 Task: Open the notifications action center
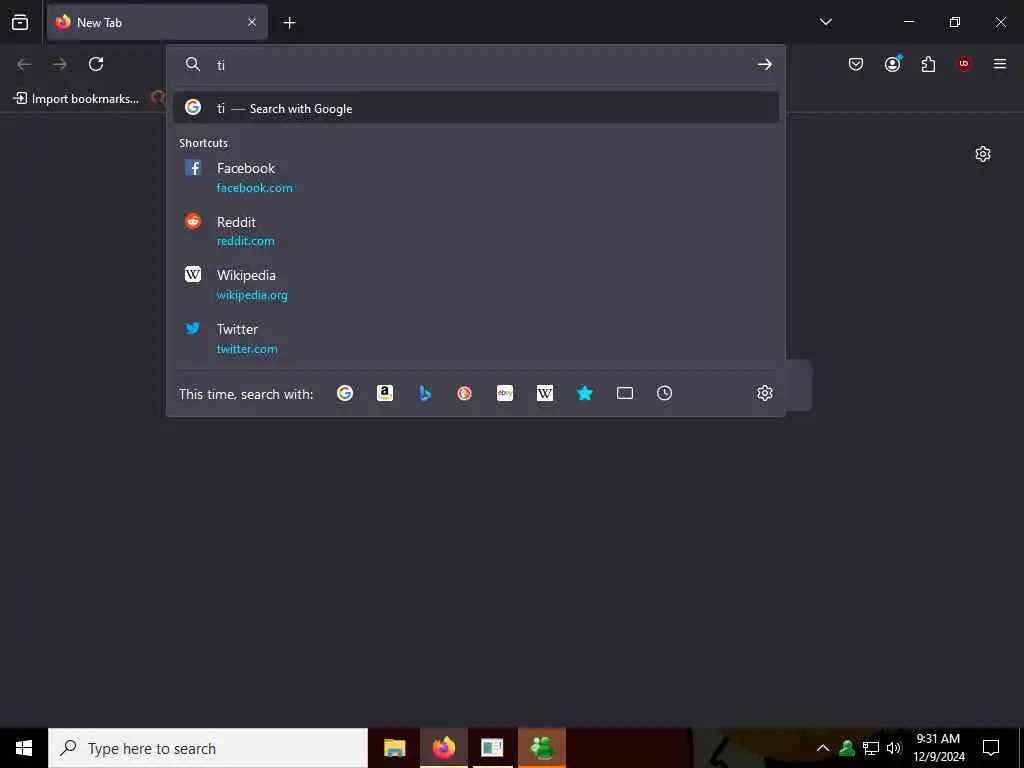click(991, 748)
